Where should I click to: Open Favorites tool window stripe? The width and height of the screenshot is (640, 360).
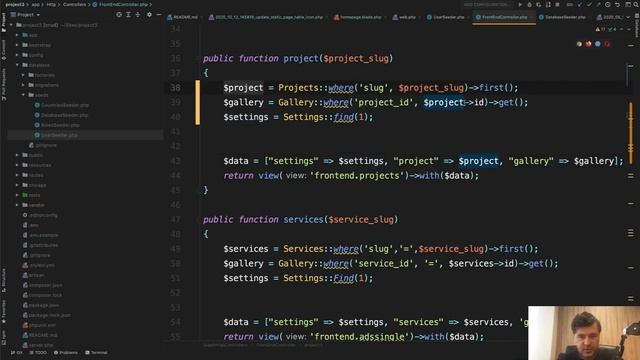[4, 312]
